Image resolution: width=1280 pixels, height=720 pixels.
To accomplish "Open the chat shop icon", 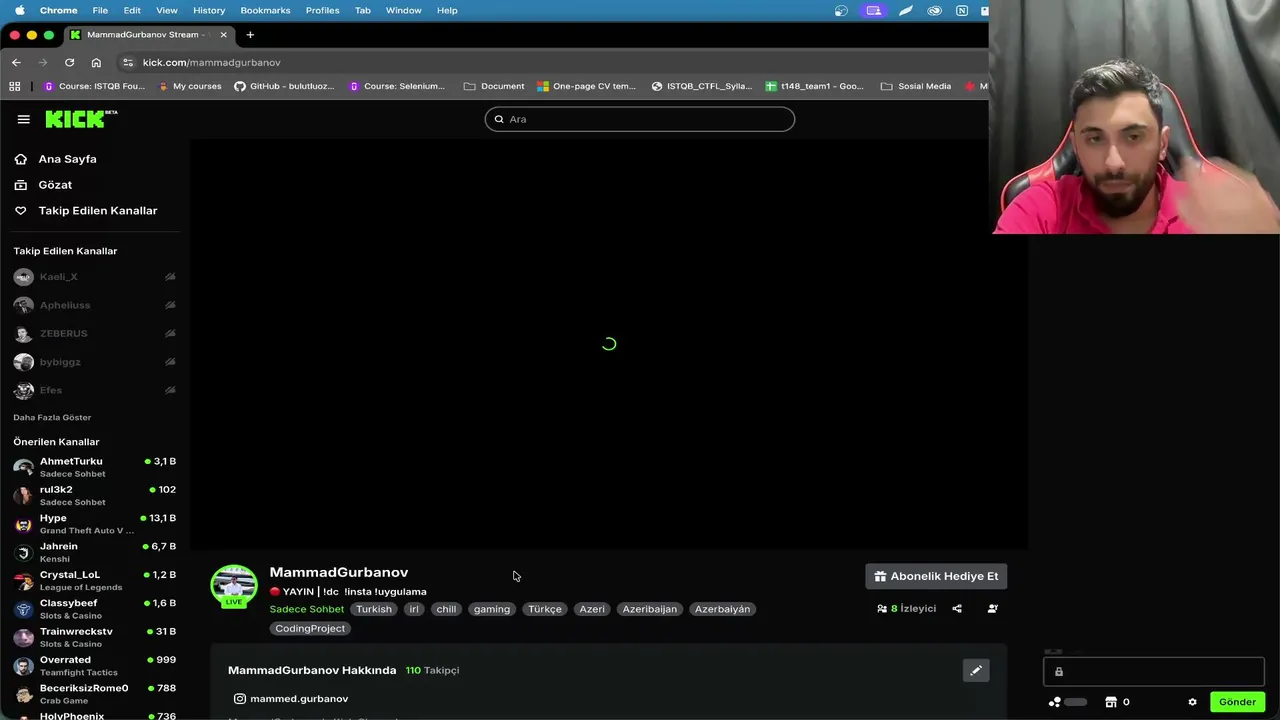I will [x=1111, y=702].
